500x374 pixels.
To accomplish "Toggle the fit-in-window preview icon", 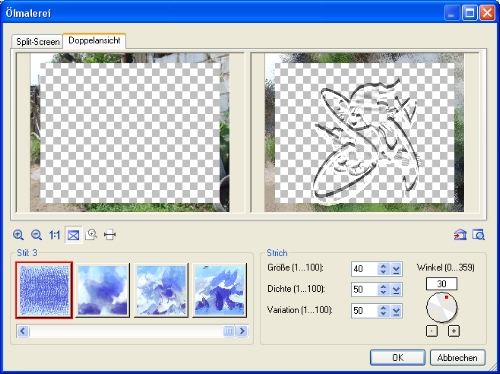I will [x=73, y=235].
